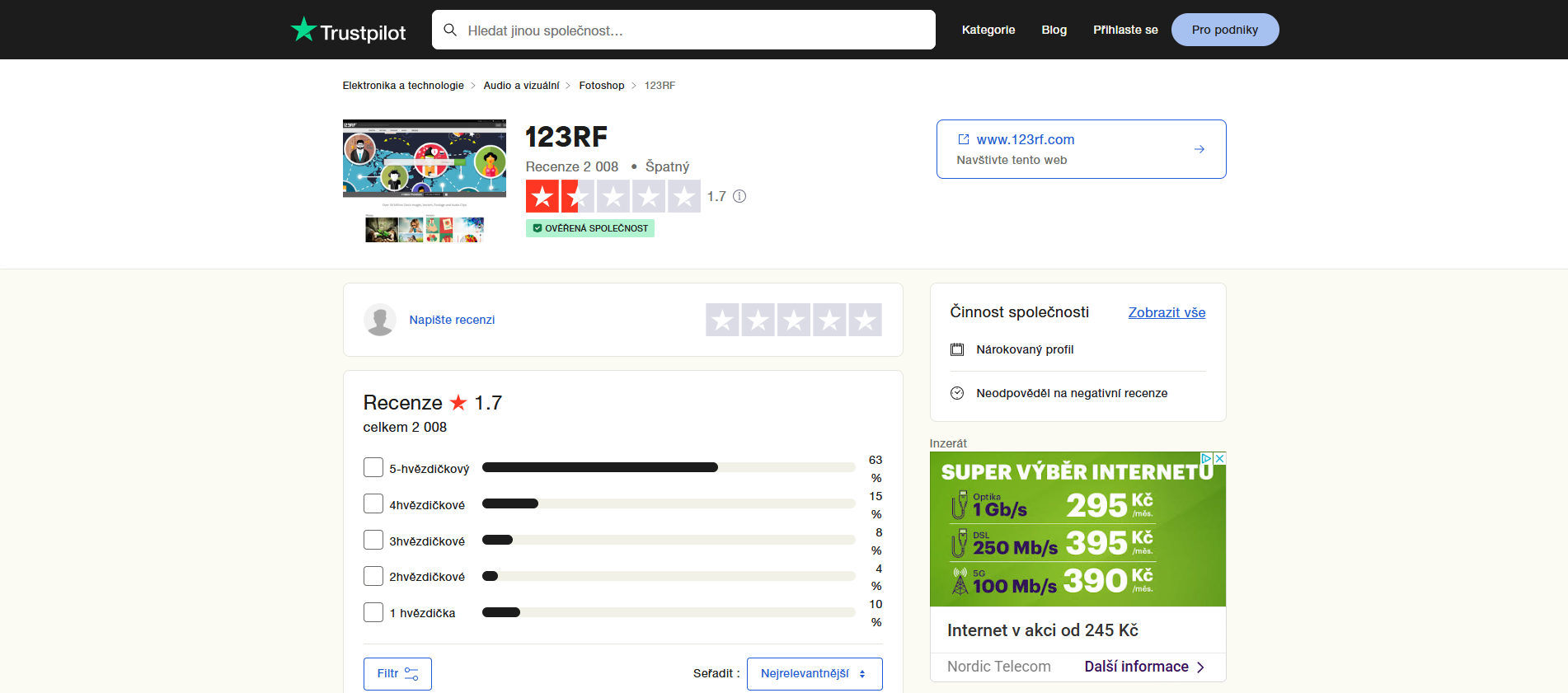Click the 123RF company screenshot thumbnail
The image size is (1568, 693).
point(425,181)
